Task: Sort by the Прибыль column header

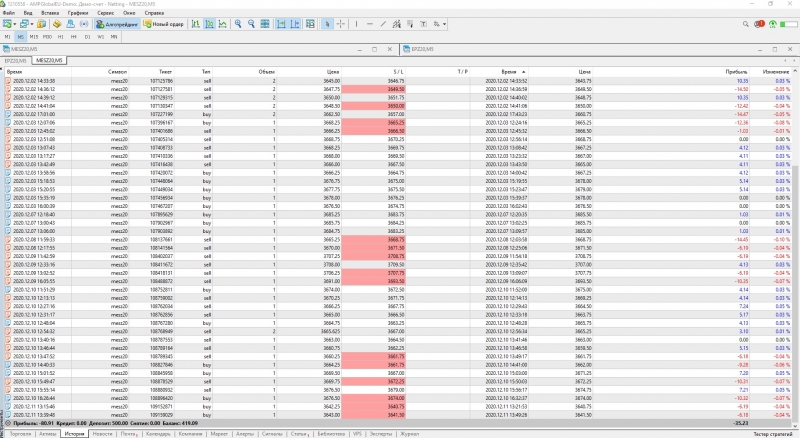Action: (x=736, y=72)
